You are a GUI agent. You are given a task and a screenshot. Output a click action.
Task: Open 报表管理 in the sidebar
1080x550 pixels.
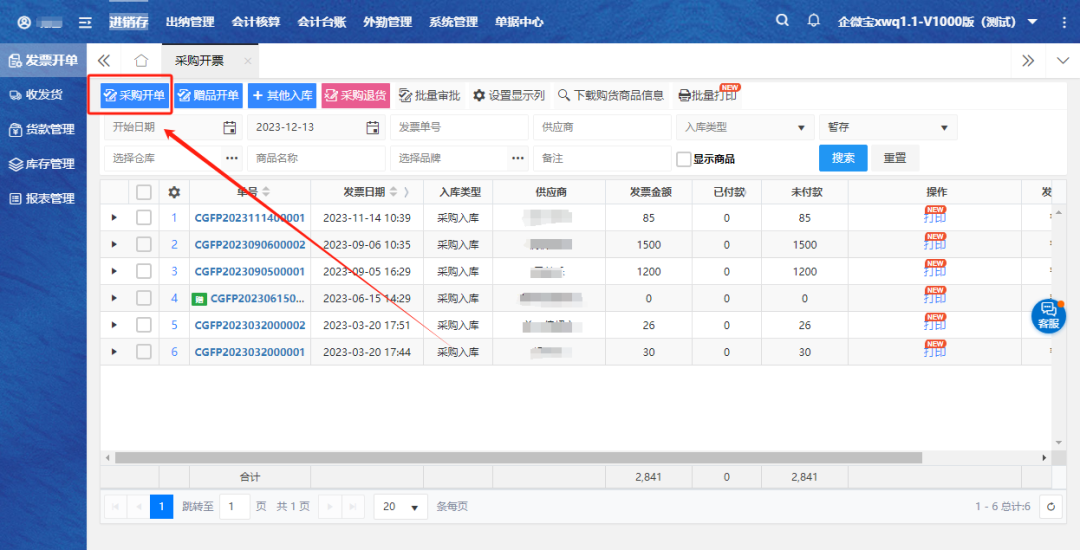tap(42, 199)
